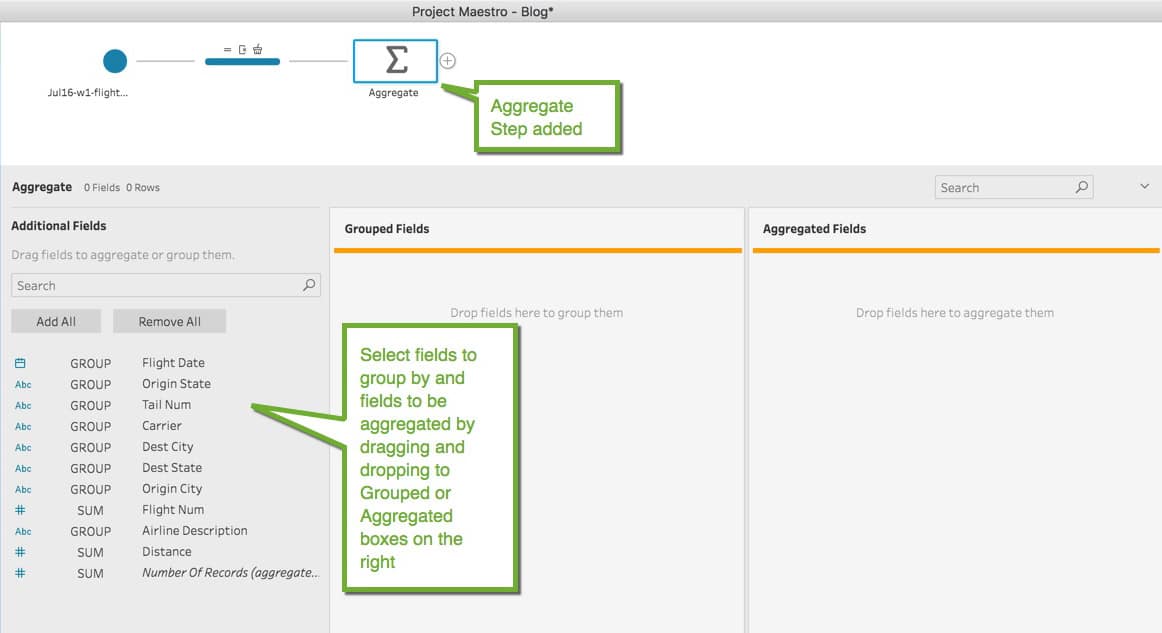Screen dimensions: 1162x633
Task: Select the Aggregate sigma step
Action: tap(395, 61)
